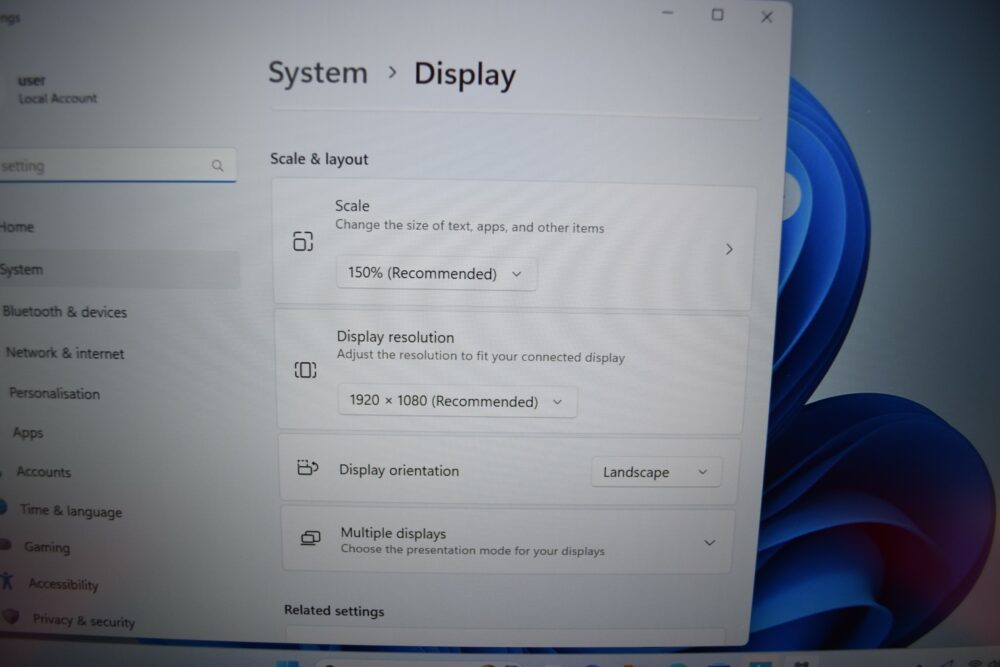Minimize the Settings window
Viewport: 1000px width, 667px height.
coord(667,13)
